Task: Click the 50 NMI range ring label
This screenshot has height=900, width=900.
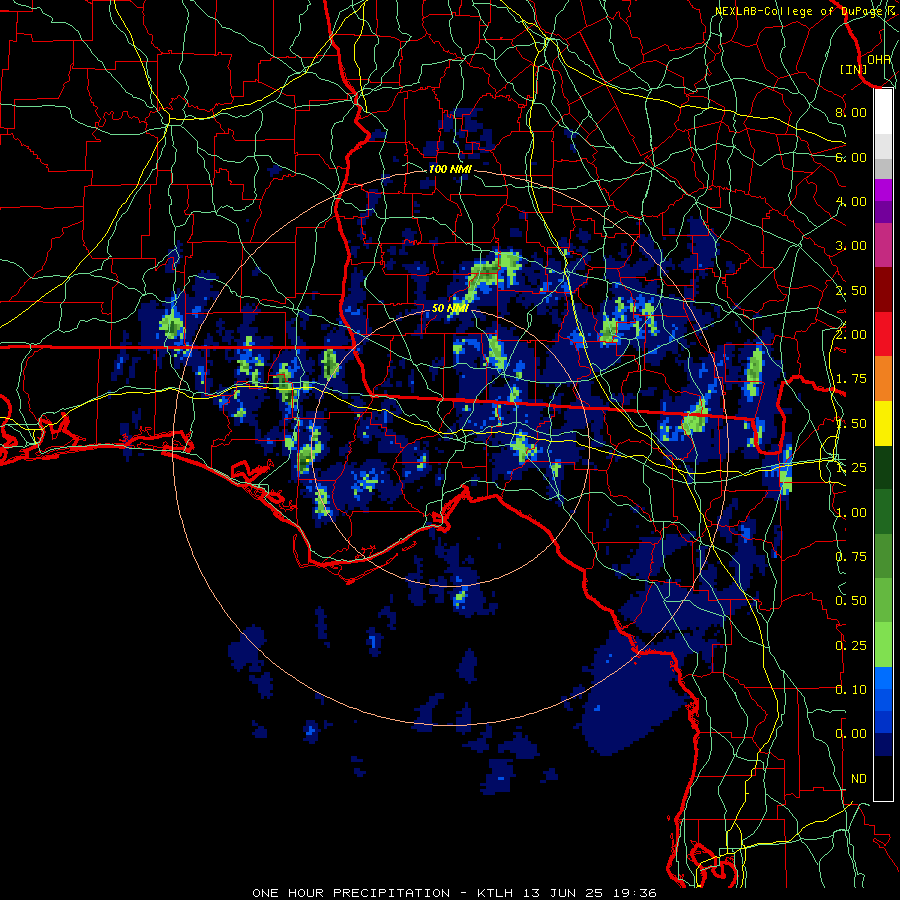Action: coord(450,309)
